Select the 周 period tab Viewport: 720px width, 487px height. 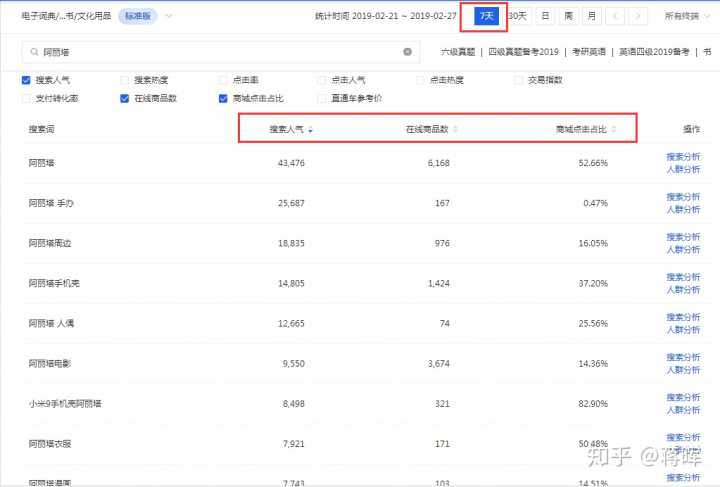click(x=568, y=16)
